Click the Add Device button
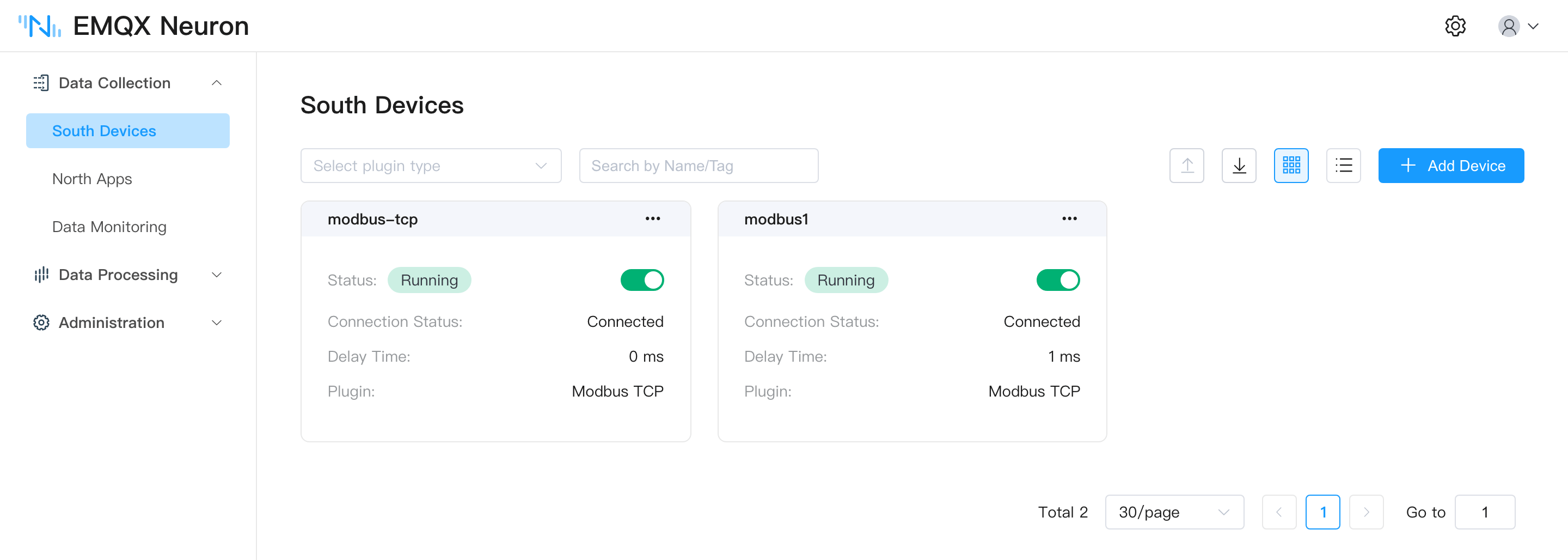Image resolution: width=1568 pixels, height=560 pixels. tap(1451, 166)
